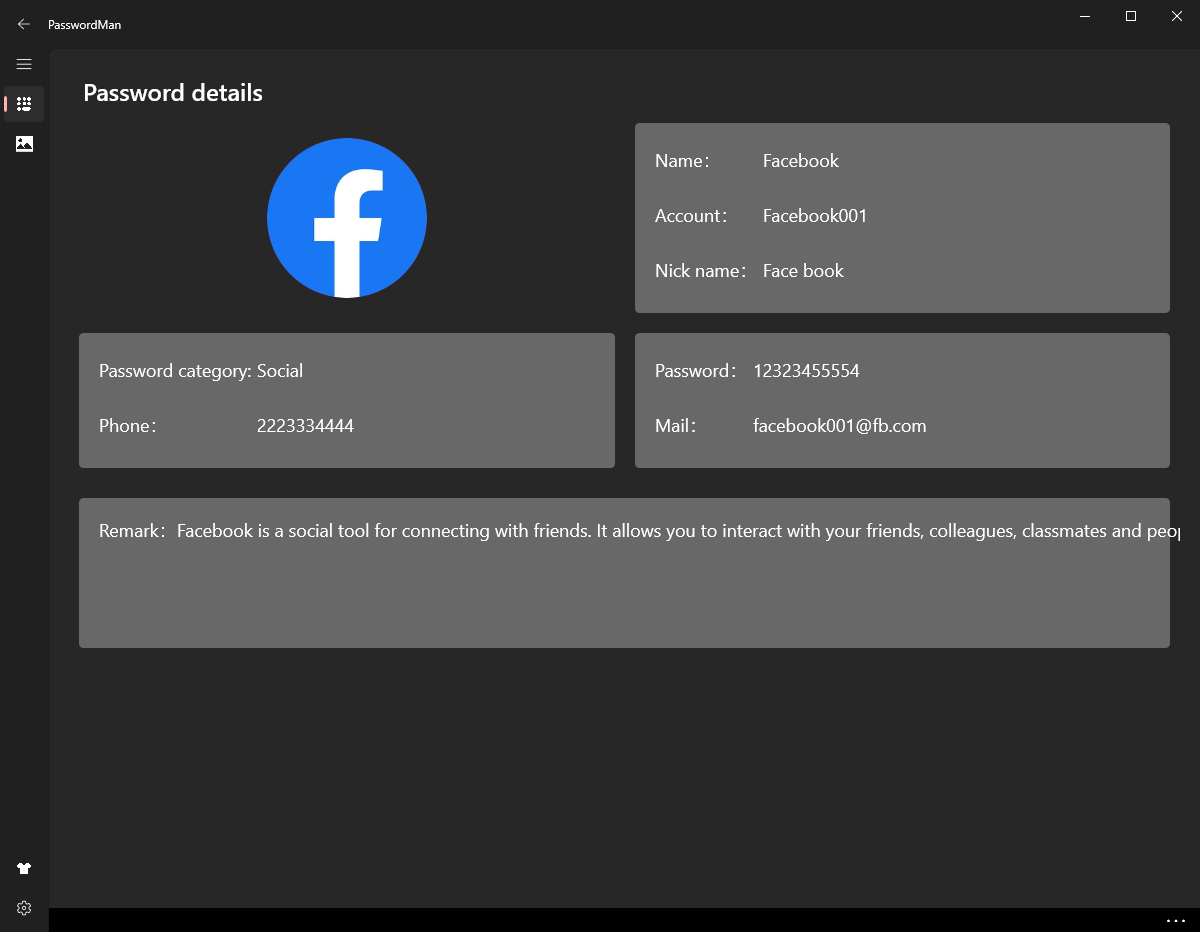Screen dimensions: 1200x932
Task: Click the phone number 2223334444
Action: [x=305, y=426]
